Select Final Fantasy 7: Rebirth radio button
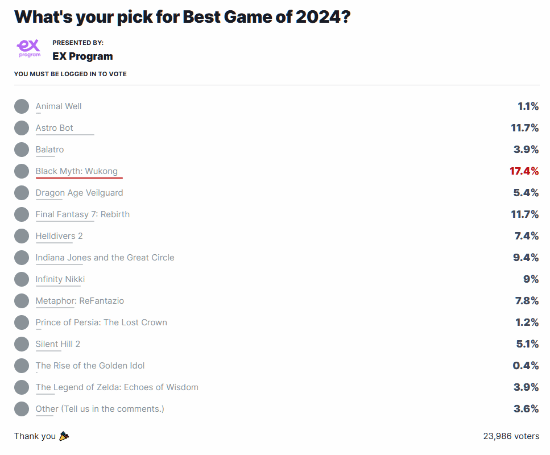Viewport: 550px width, 455px height. coord(21,214)
